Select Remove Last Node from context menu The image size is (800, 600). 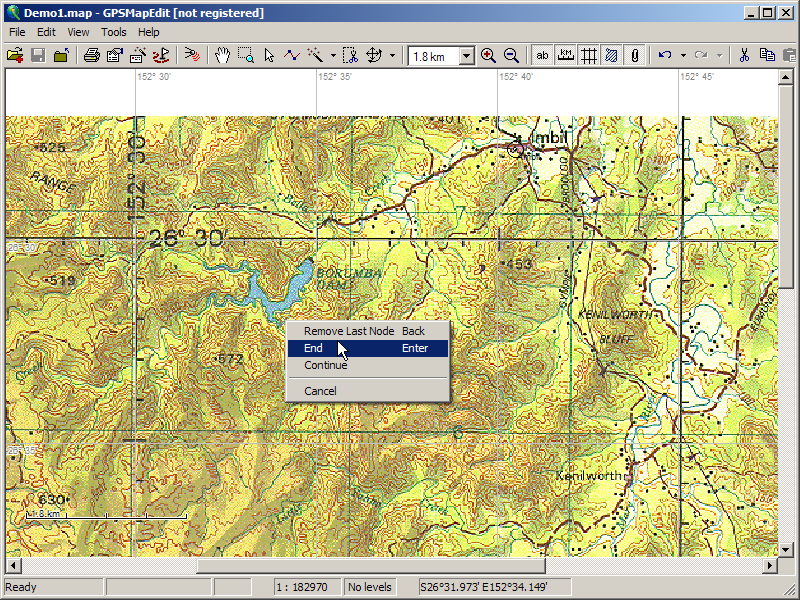pos(348,331)
